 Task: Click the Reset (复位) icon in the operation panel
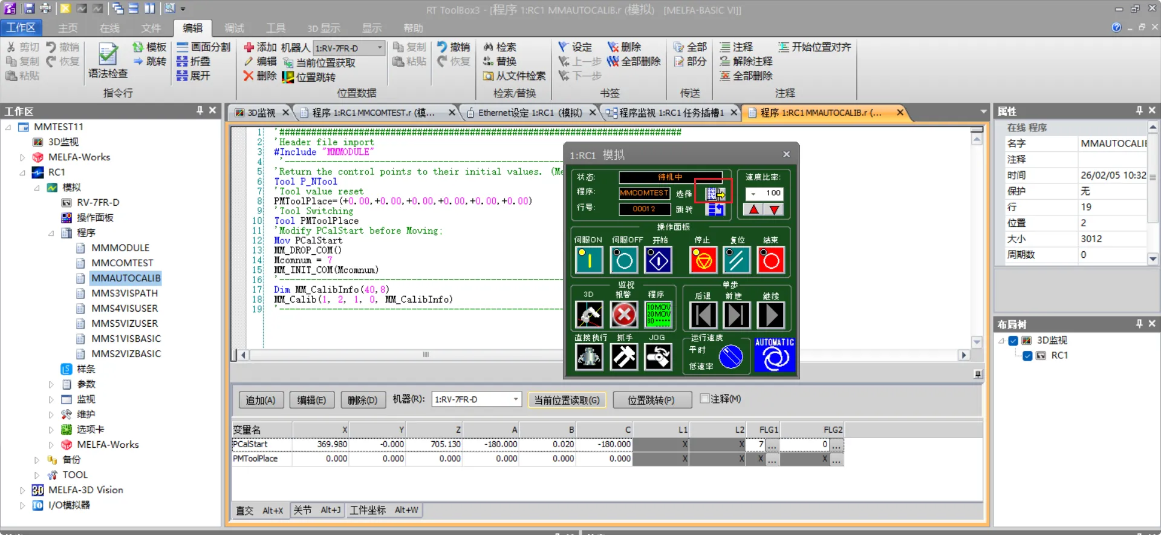[738, 260]
